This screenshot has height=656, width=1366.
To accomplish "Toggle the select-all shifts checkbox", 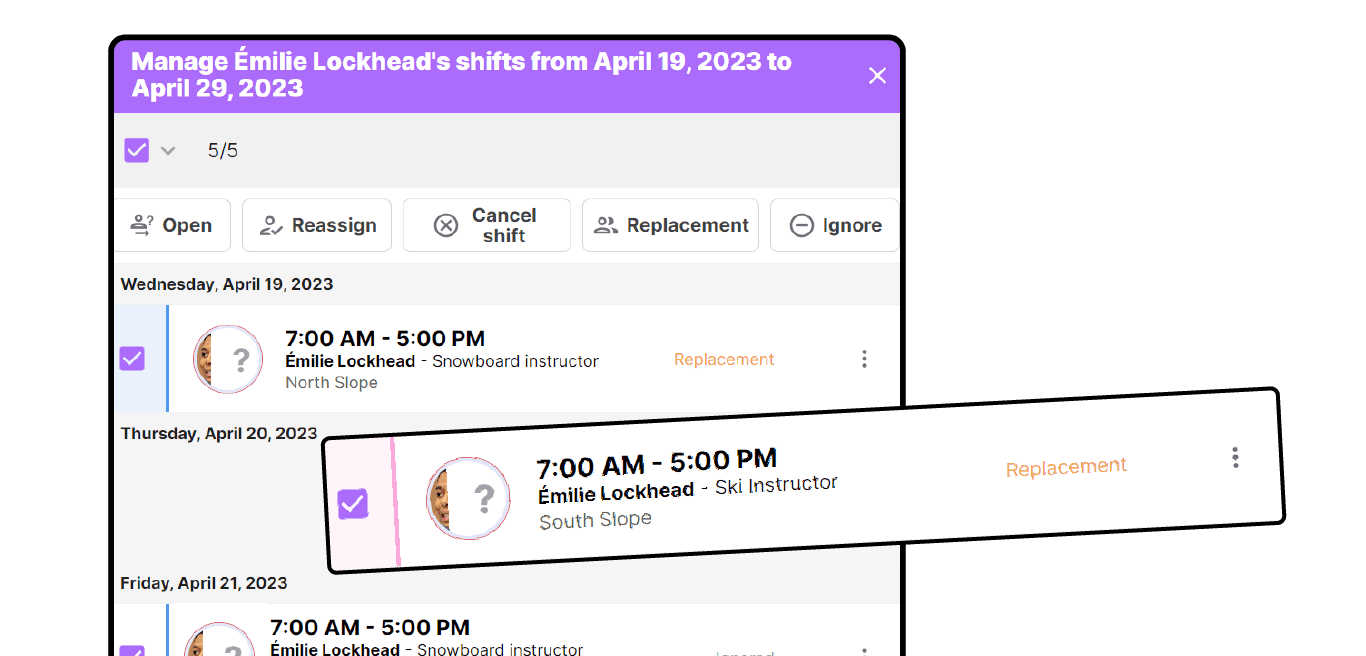I will pos(137,150).
